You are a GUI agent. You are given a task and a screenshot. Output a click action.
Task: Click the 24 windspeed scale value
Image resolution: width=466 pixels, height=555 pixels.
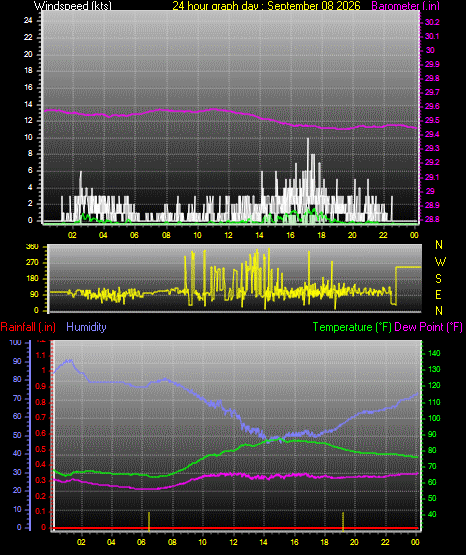[28, 21]
